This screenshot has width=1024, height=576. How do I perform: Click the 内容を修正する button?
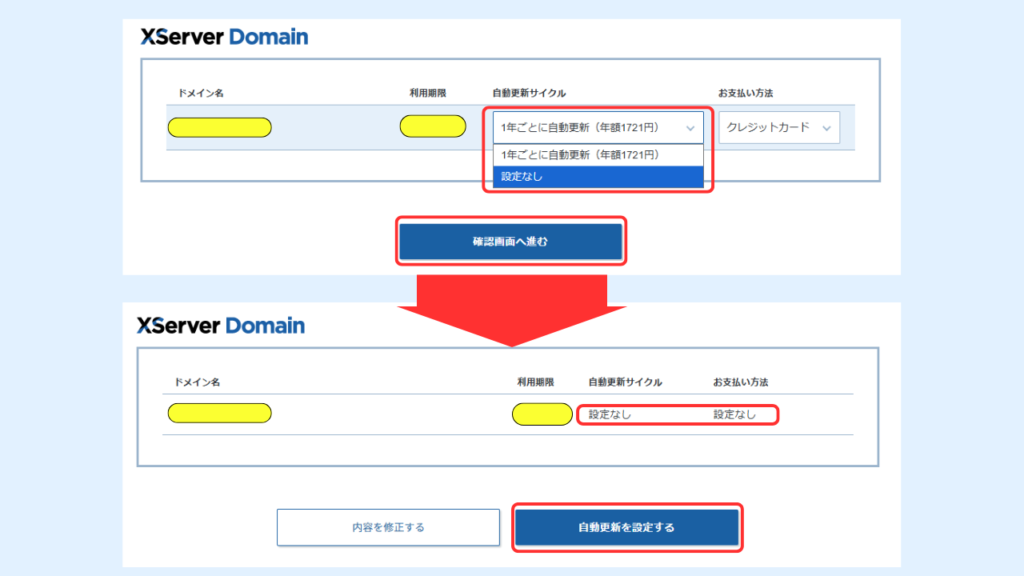388,527
